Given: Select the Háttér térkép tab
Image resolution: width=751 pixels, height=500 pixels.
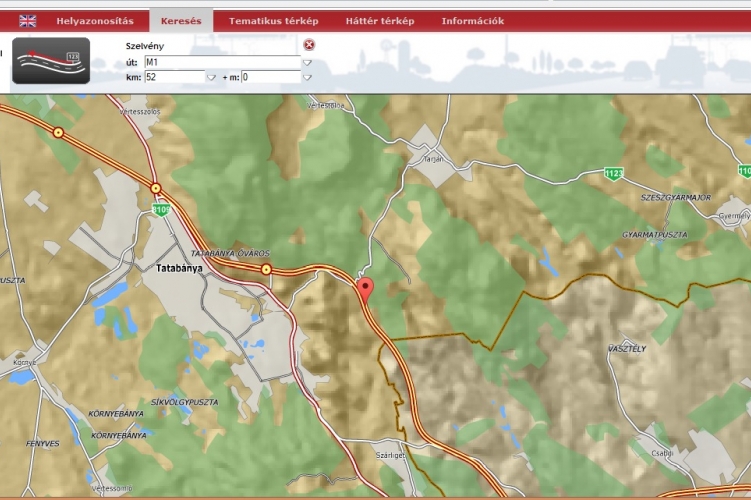Looking at the screenshot, I should coord(379,21).
